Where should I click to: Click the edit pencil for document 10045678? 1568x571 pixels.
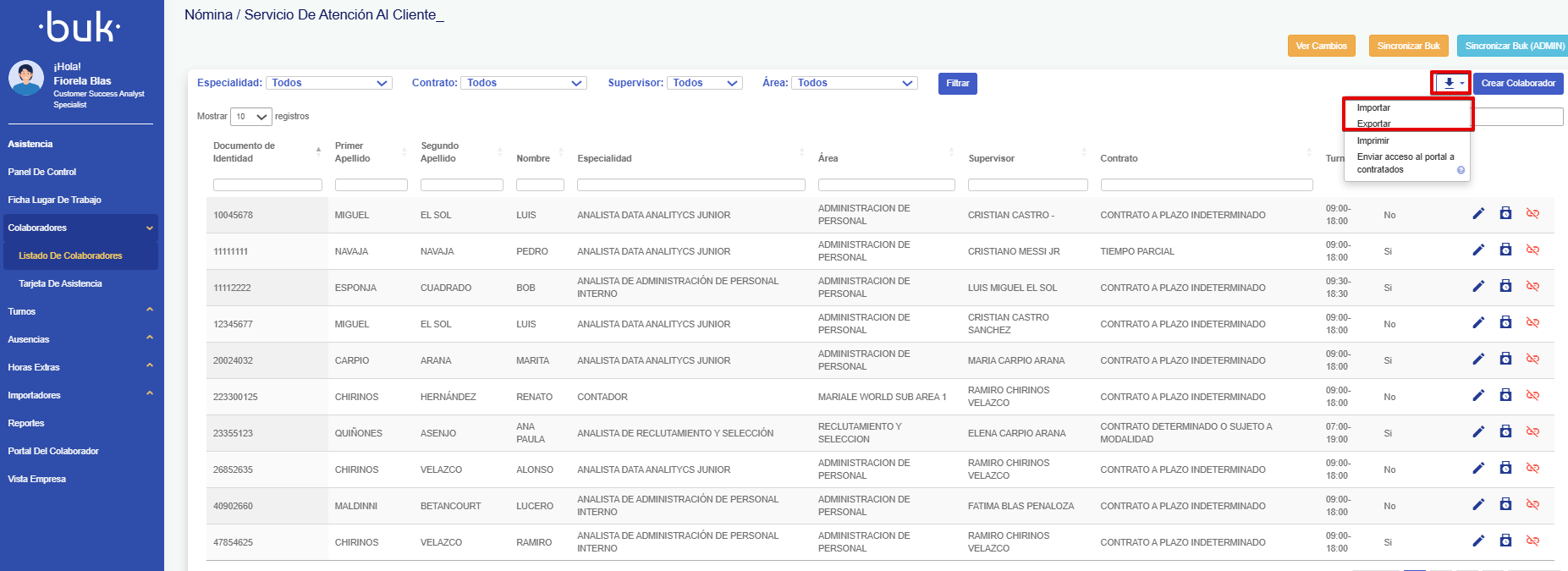pos(1478,214)
